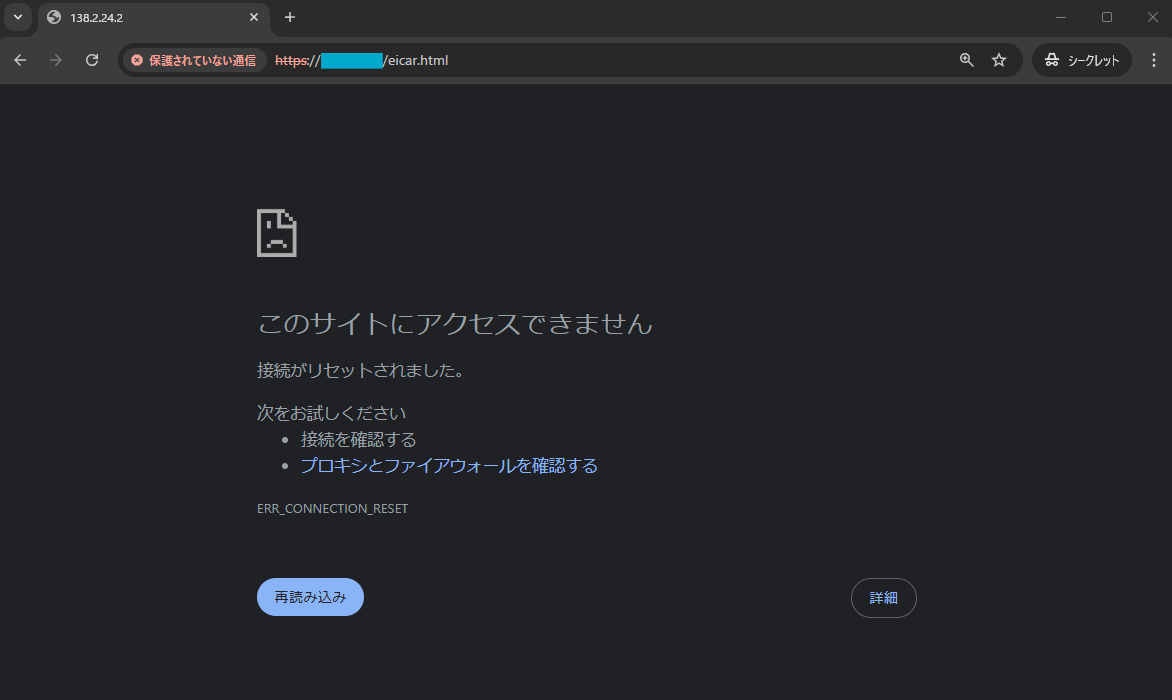Expand details with the 詳細 button
The image size is (1172, 700).
click(883, 597)
